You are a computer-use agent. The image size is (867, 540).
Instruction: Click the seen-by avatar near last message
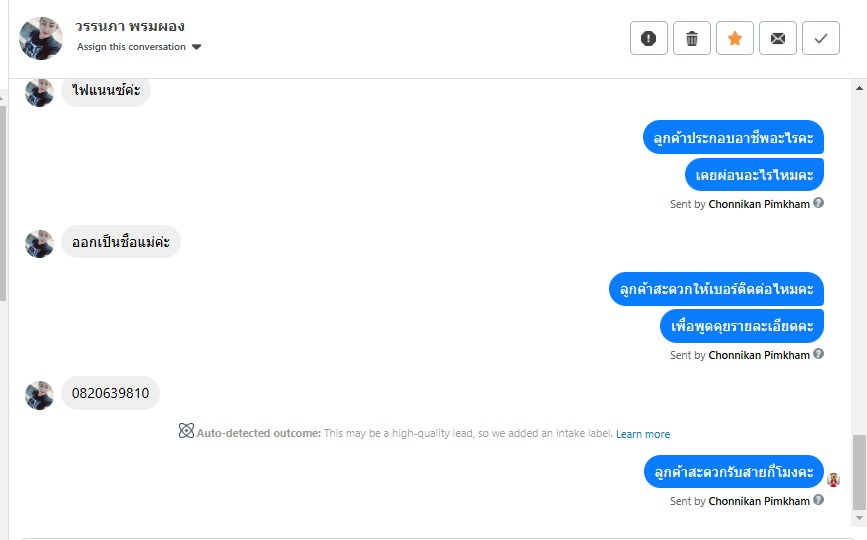click(833, 480)
